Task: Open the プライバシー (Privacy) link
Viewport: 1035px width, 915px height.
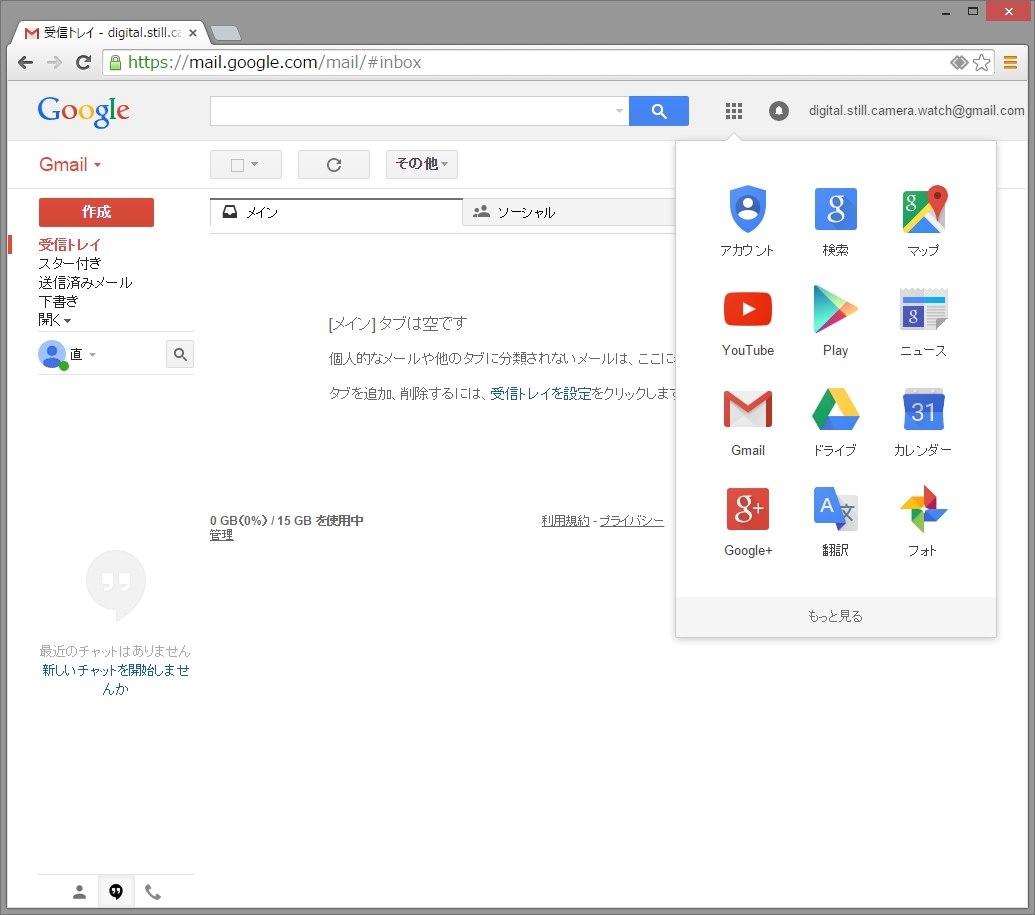Action: point(631,521)
